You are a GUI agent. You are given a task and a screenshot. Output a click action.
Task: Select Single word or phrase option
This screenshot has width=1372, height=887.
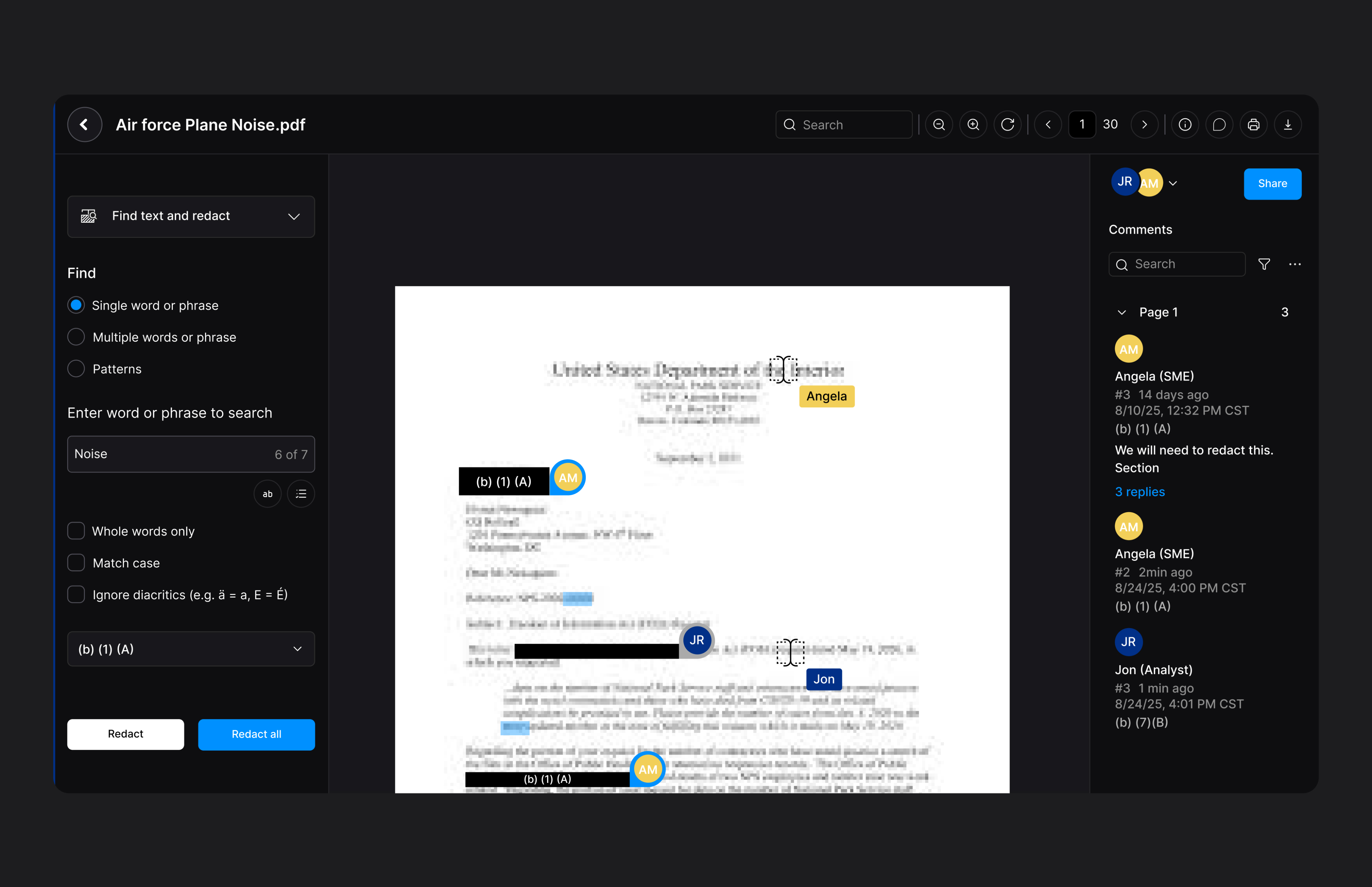point(76,305)
